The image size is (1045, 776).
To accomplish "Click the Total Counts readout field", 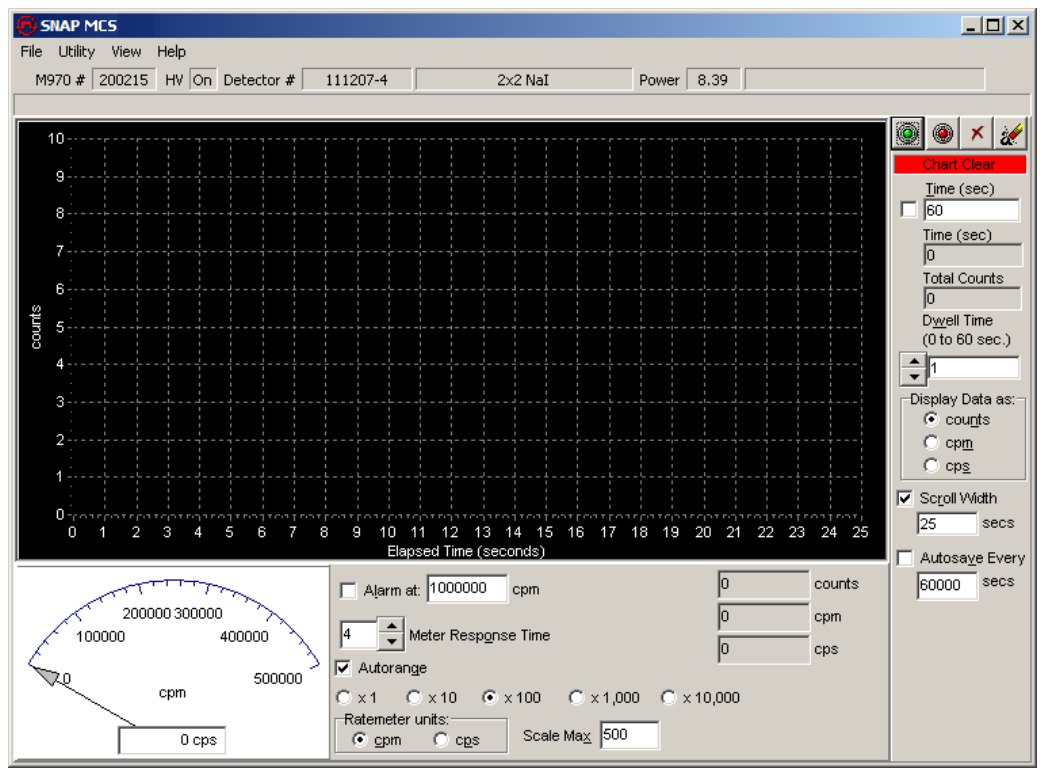I will [x=972, y=299].
